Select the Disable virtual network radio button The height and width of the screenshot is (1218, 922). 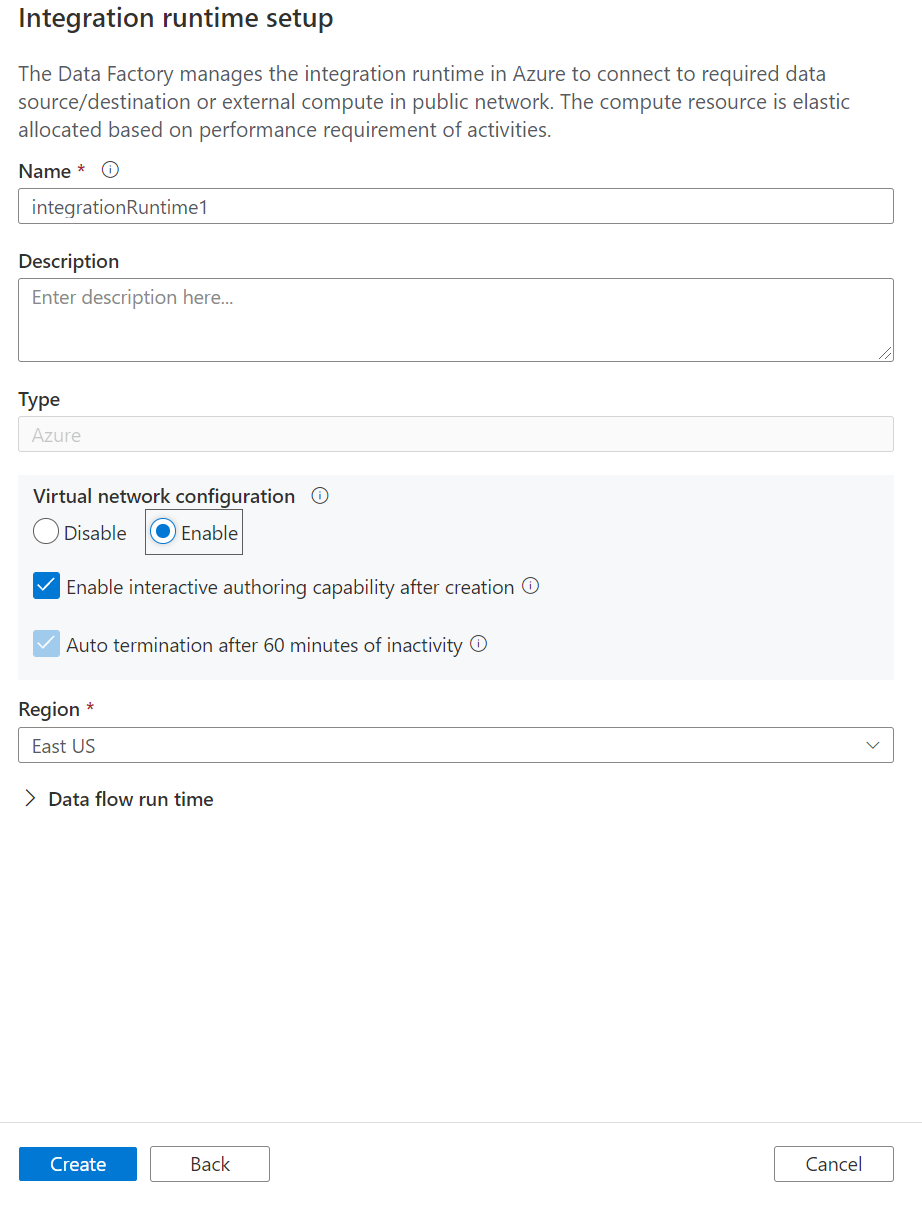46,533
